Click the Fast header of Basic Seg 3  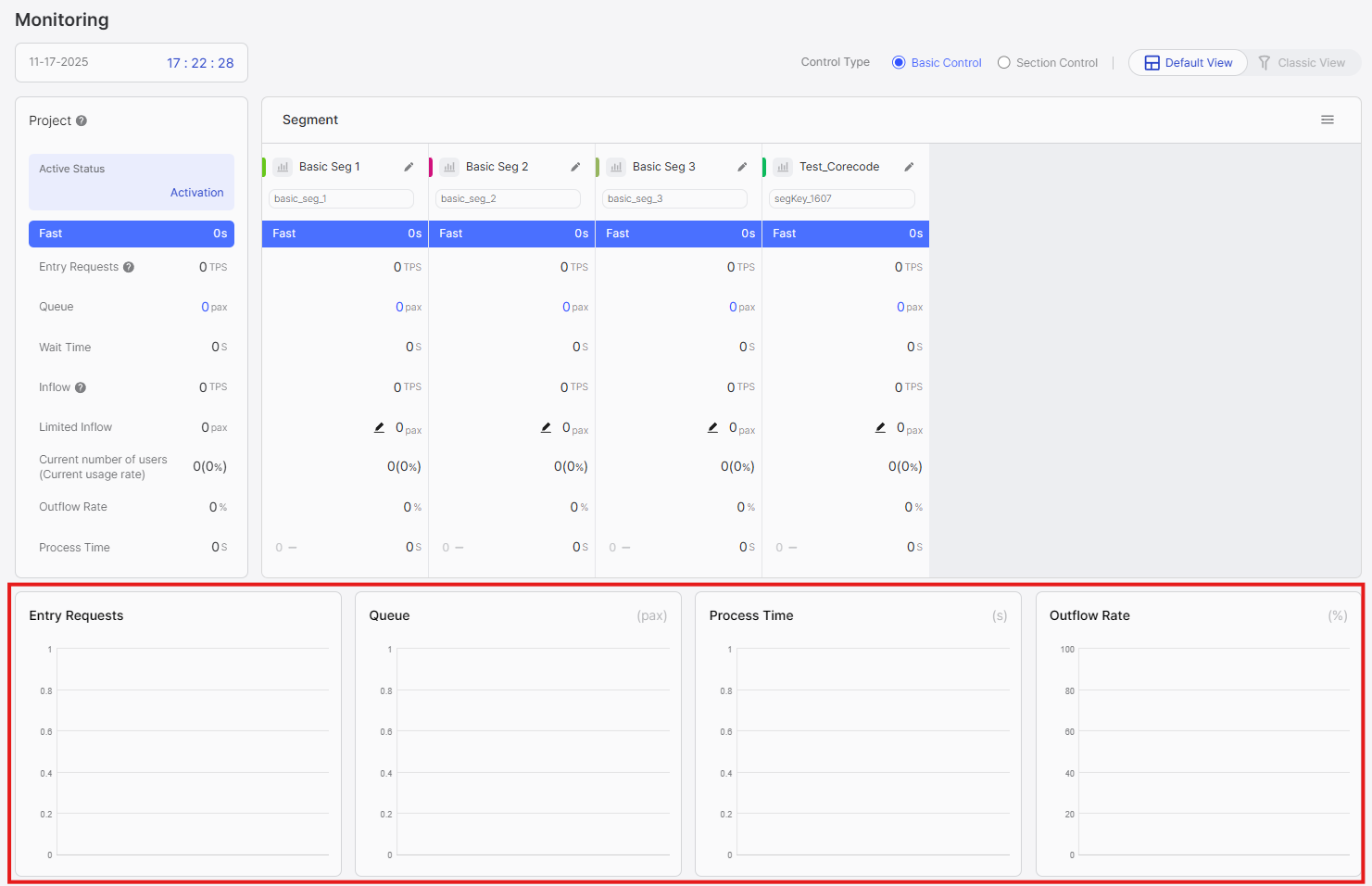pos(678,234)
